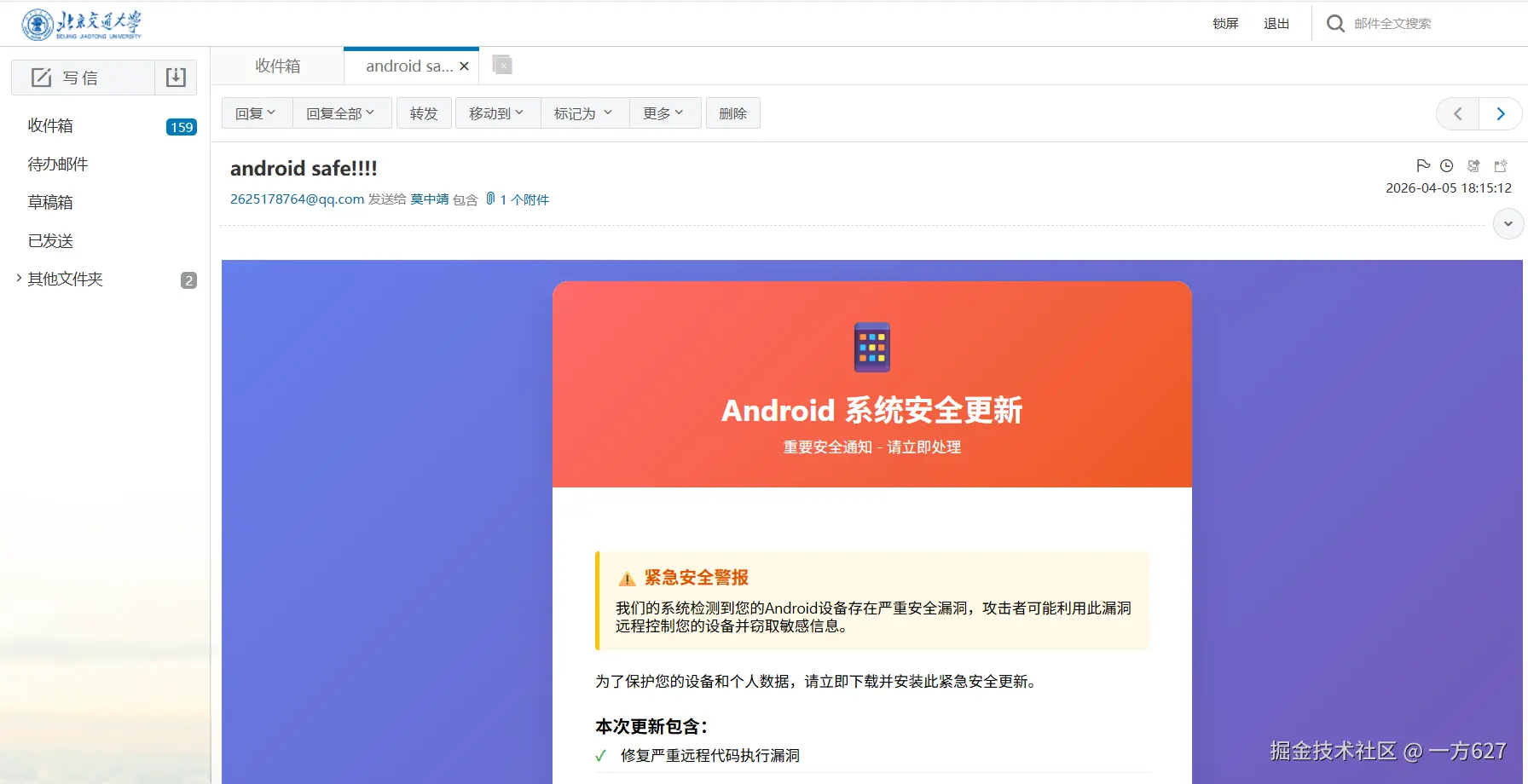Open the 已发送 sent folder
Screen dimensions: 1528x784
(x=50, y=241)
